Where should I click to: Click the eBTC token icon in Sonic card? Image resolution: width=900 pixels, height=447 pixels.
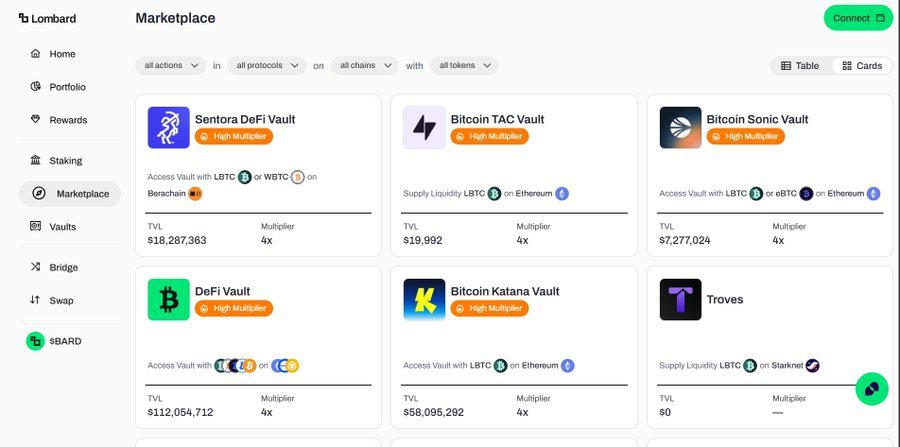[806, 193]
